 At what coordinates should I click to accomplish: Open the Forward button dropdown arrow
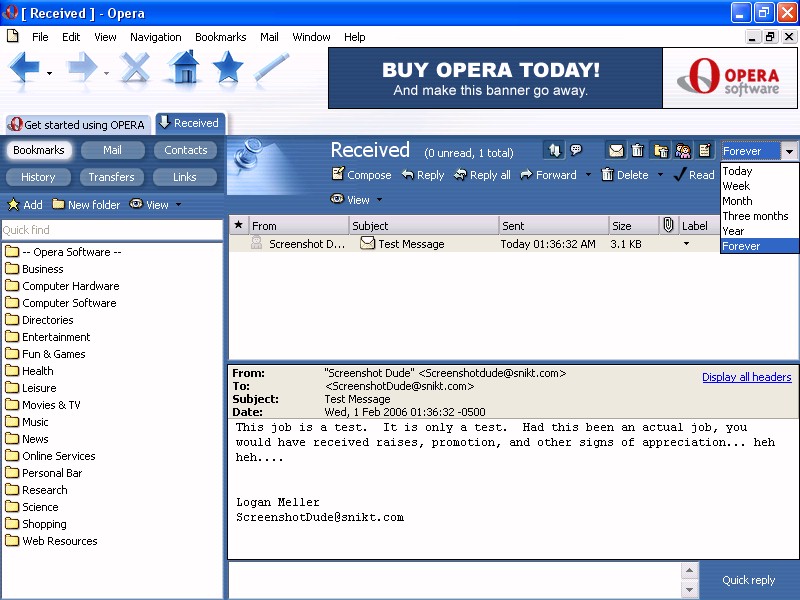tap(588, 175)
